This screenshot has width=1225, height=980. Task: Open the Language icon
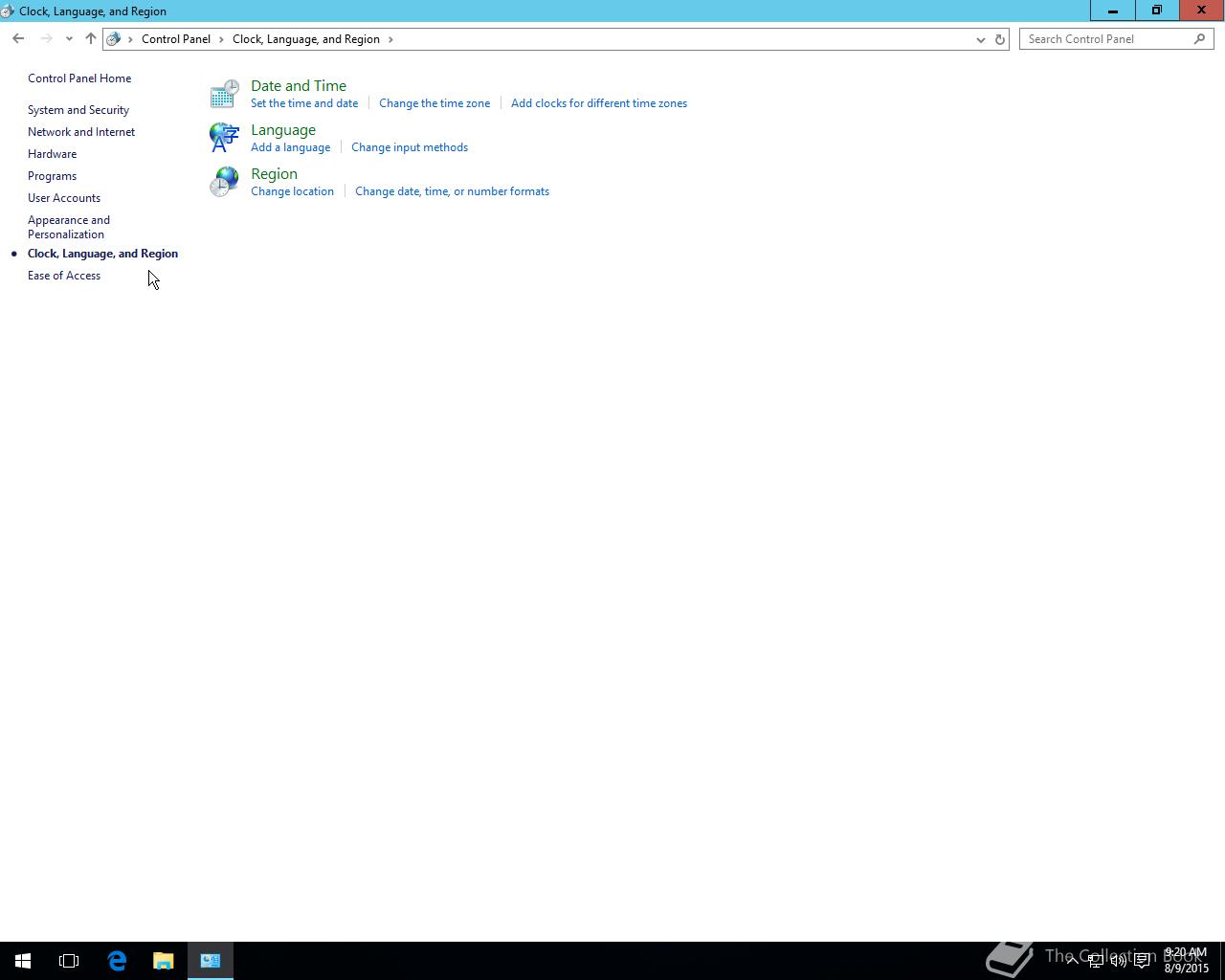224,138
